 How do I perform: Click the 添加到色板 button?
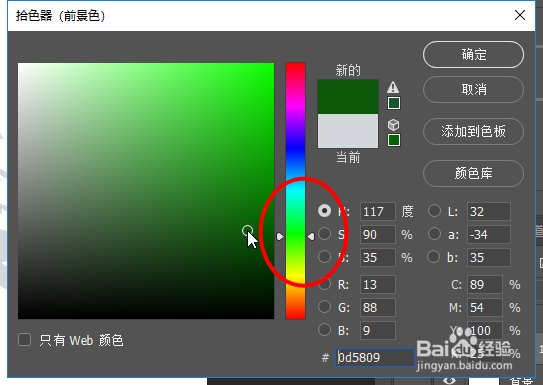(473, 132)
